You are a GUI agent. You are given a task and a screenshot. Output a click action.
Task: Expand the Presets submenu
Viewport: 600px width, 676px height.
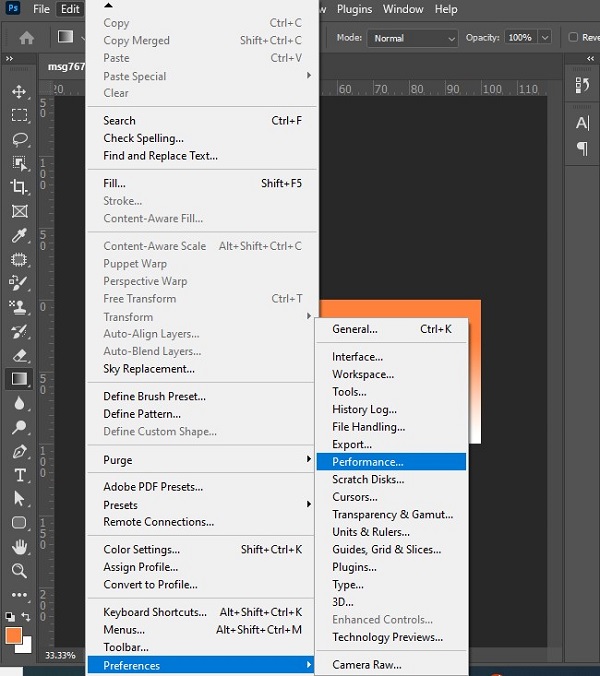coord(309,504)
